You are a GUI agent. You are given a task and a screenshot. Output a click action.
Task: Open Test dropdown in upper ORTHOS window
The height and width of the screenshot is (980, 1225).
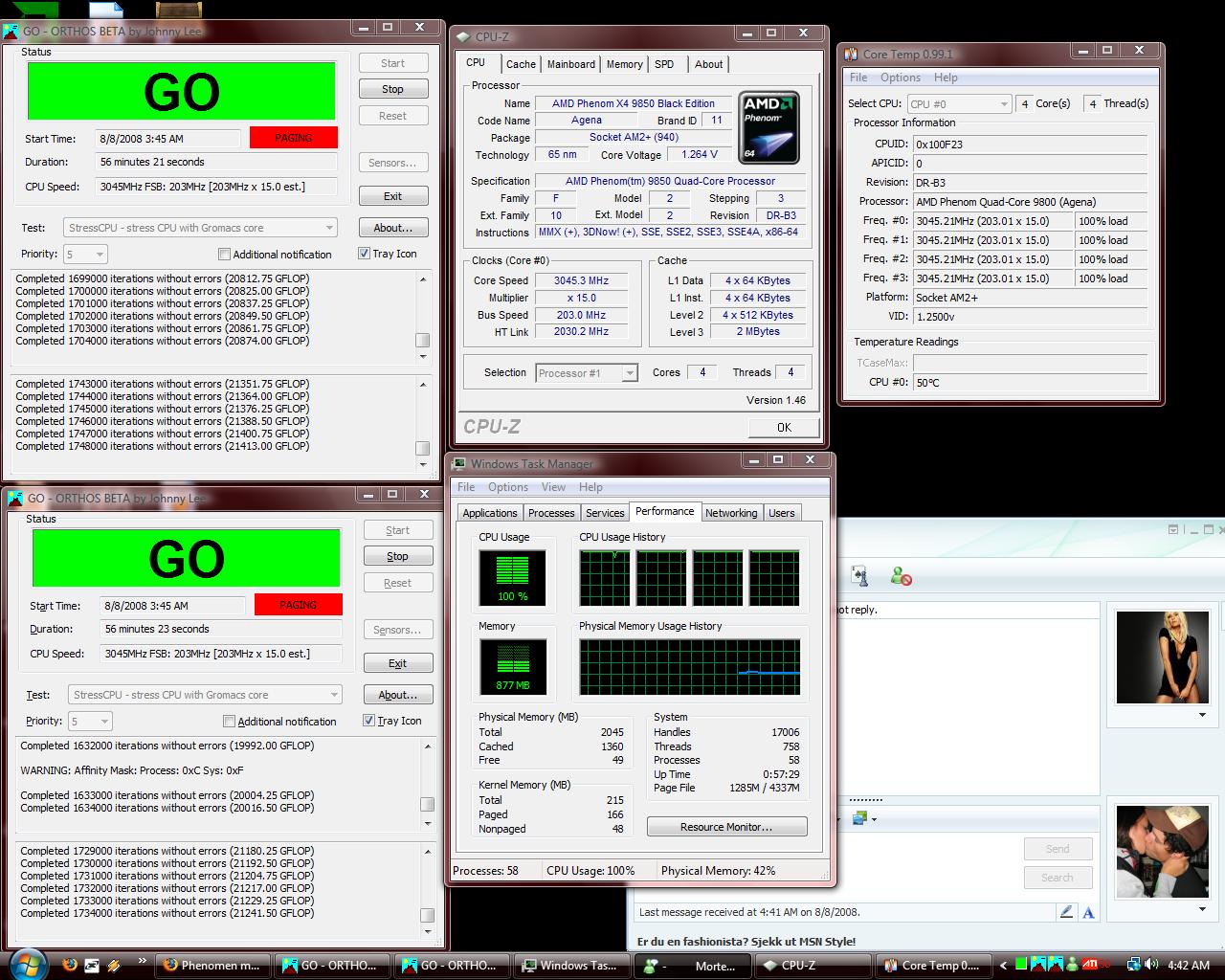[200, 228]
